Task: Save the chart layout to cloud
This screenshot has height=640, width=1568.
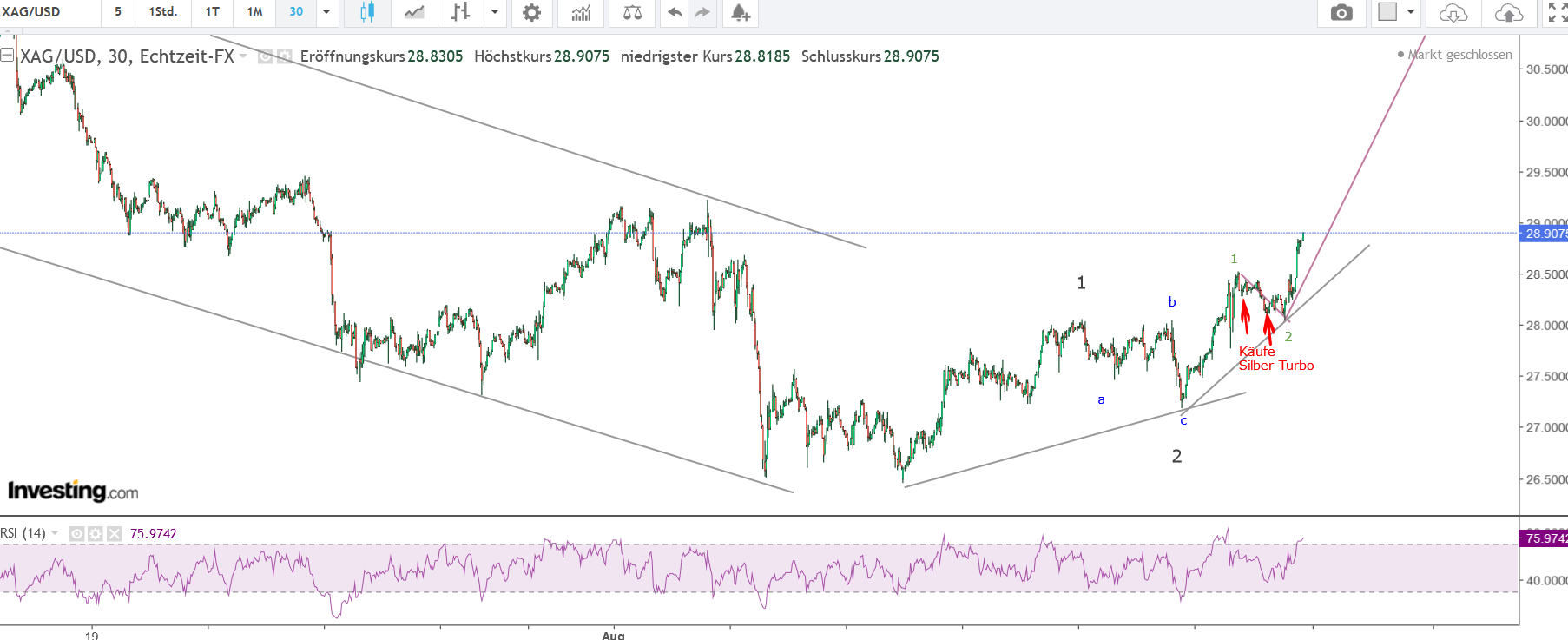Action: 1509,12
